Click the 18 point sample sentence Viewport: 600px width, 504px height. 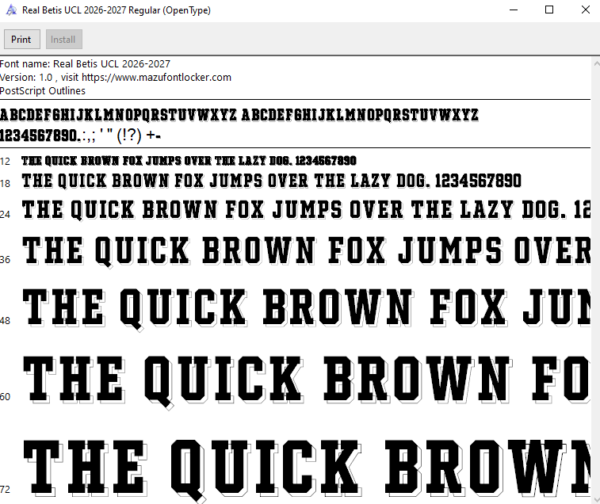click(x=271, y=181)
